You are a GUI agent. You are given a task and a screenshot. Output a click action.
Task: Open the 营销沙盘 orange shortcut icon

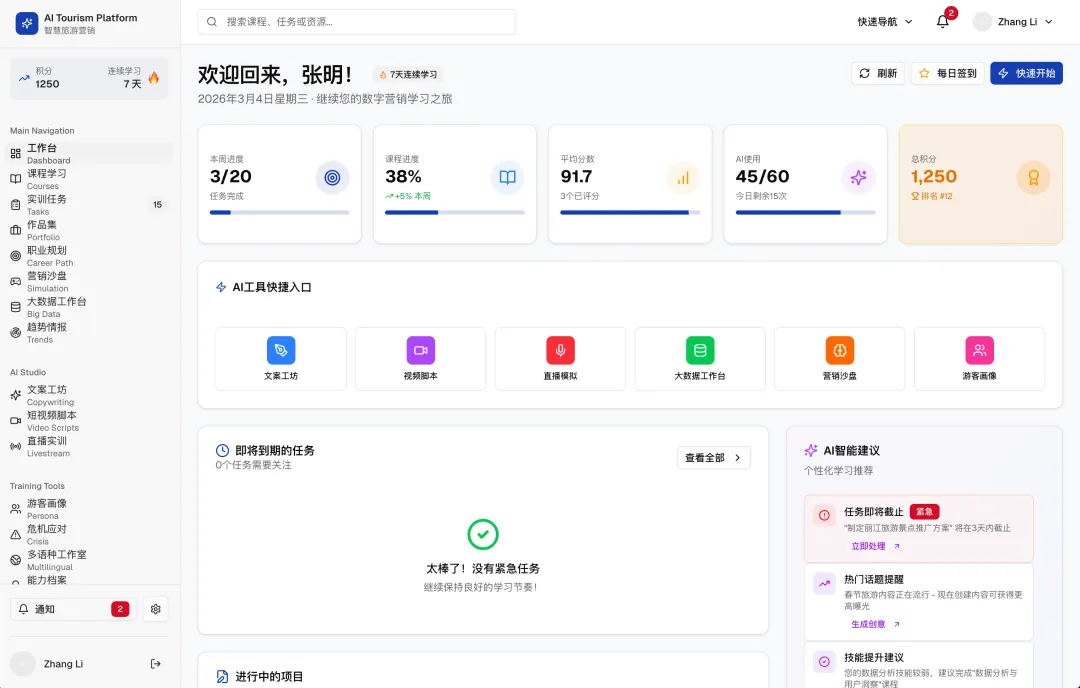(x=840, y=351)
